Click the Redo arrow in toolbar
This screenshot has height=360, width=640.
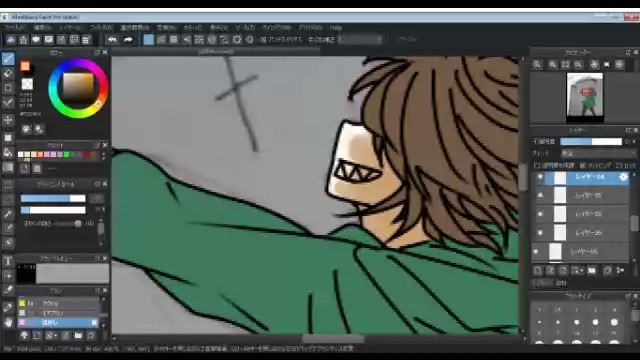point(128,40)
